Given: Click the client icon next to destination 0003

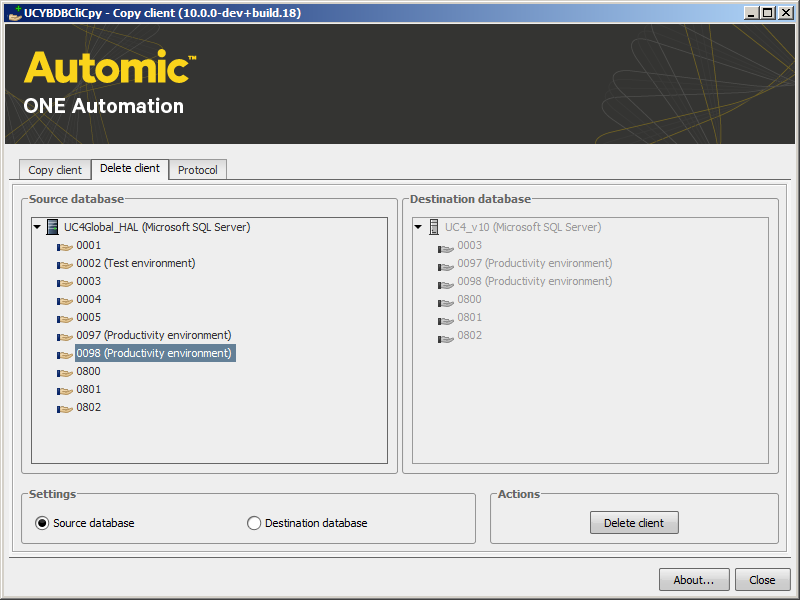Looking at the screenshot, I should [x=445, y=249].
